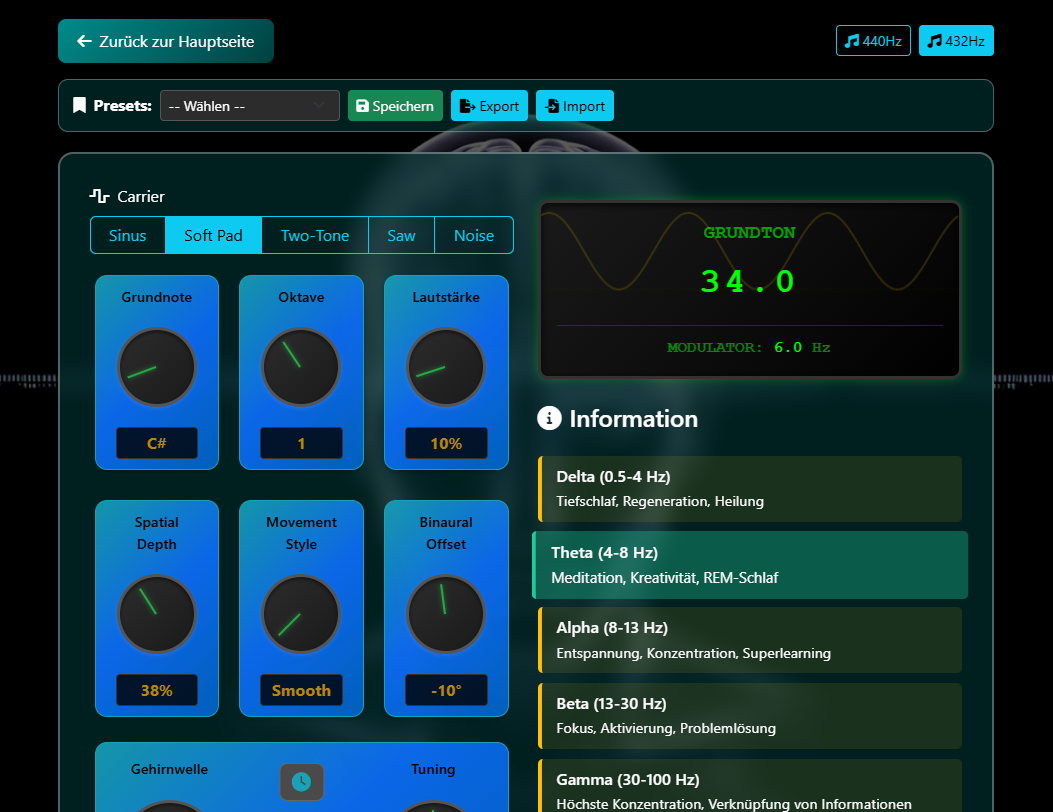Click the Binaural Offset knob

point(446,614)
